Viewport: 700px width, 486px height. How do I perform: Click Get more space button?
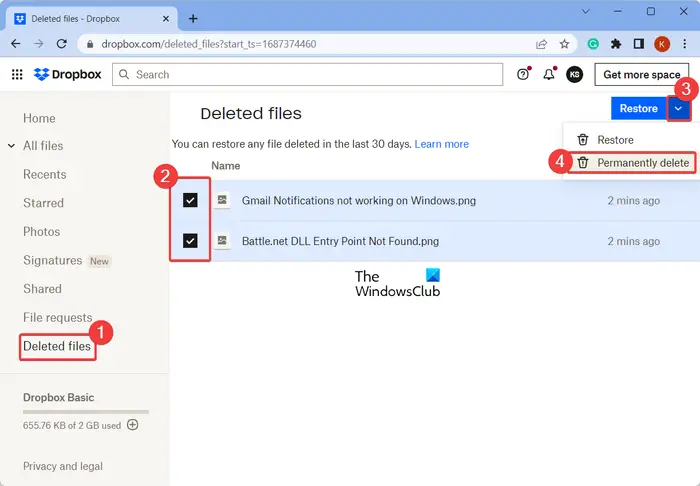[x=642, y=75]
